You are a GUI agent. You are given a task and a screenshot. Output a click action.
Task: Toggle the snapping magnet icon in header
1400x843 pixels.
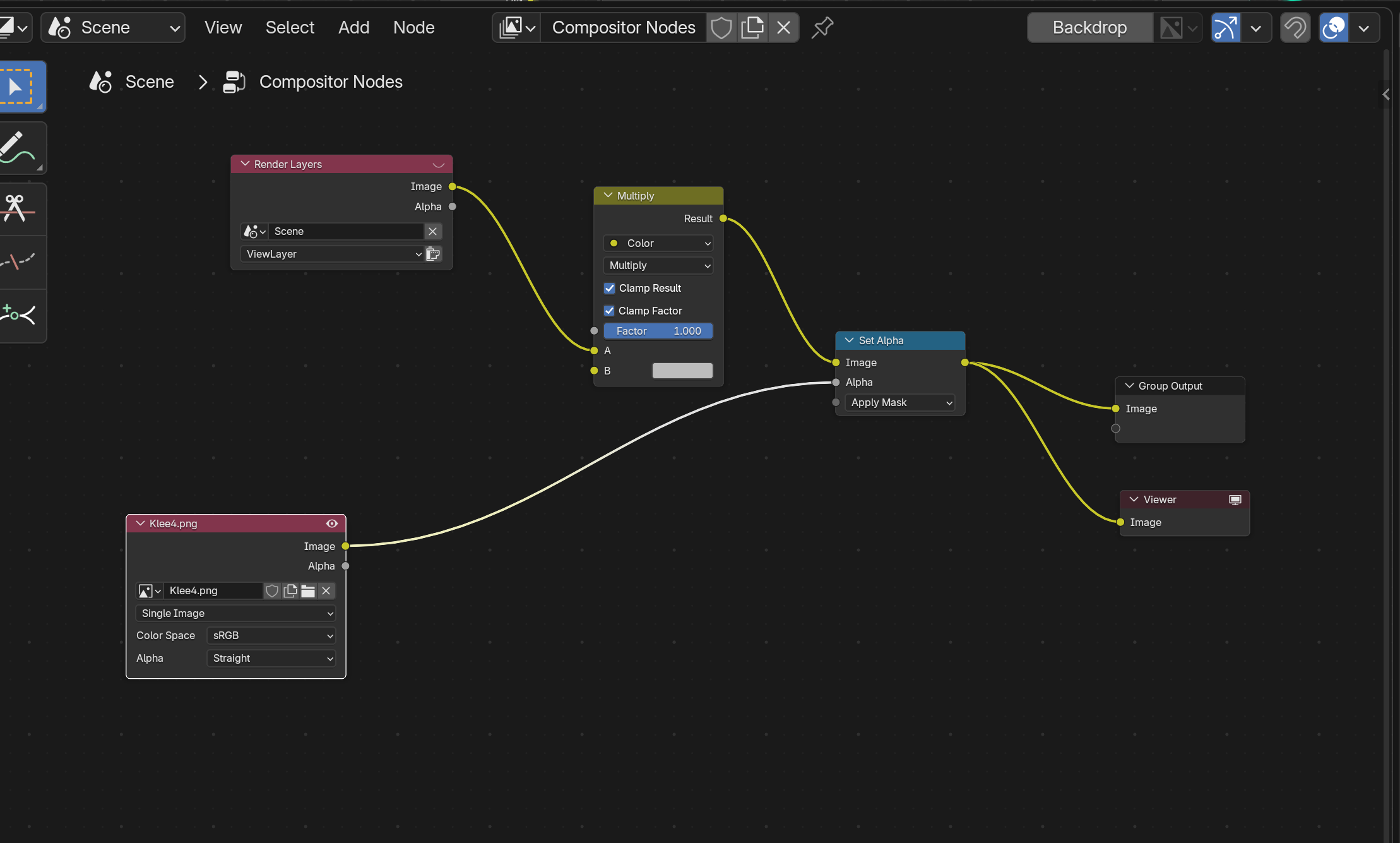[x=1295, y=28]
